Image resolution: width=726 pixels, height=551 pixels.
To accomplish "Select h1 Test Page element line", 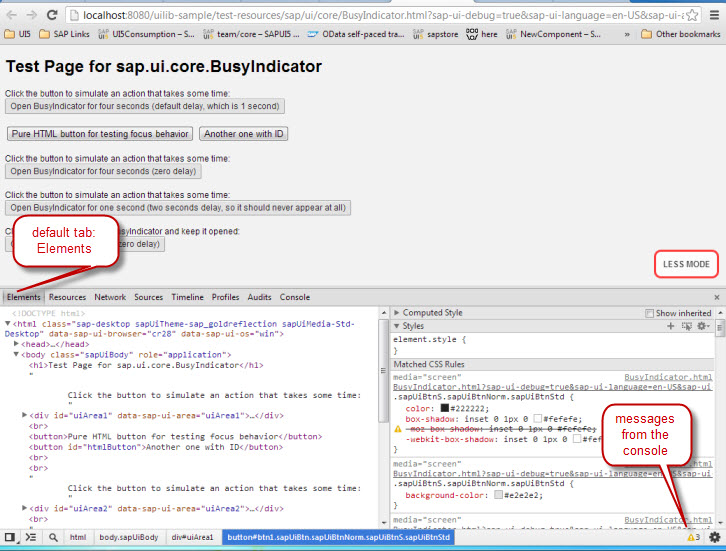I will click(146, 365).
